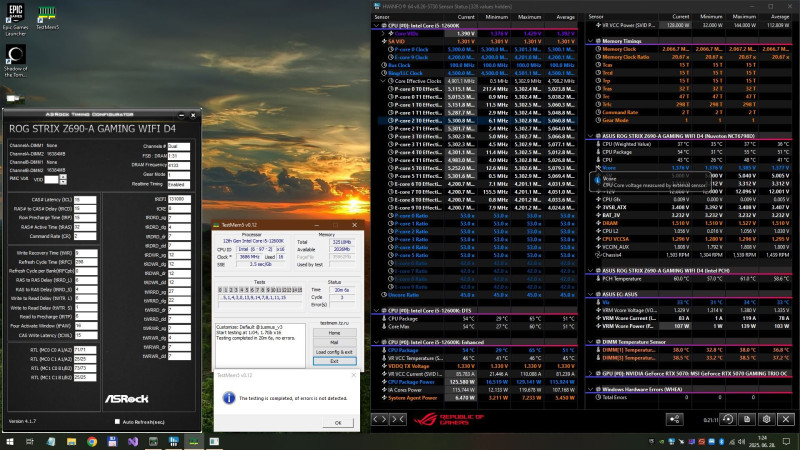Click tREFI value field in Timing Configurator
800x450 pixels.
tap(179, 199)
